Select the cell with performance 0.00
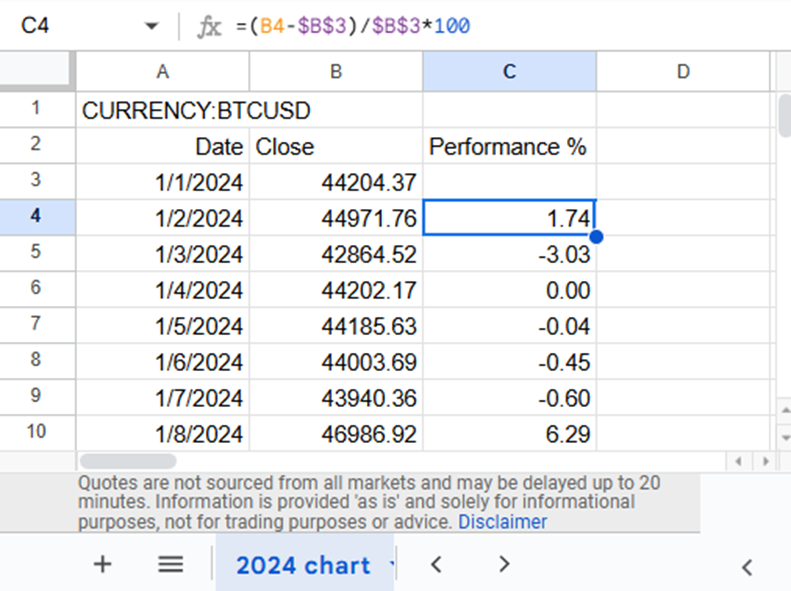This screenshot has width=791, height=591. (510, 290)
